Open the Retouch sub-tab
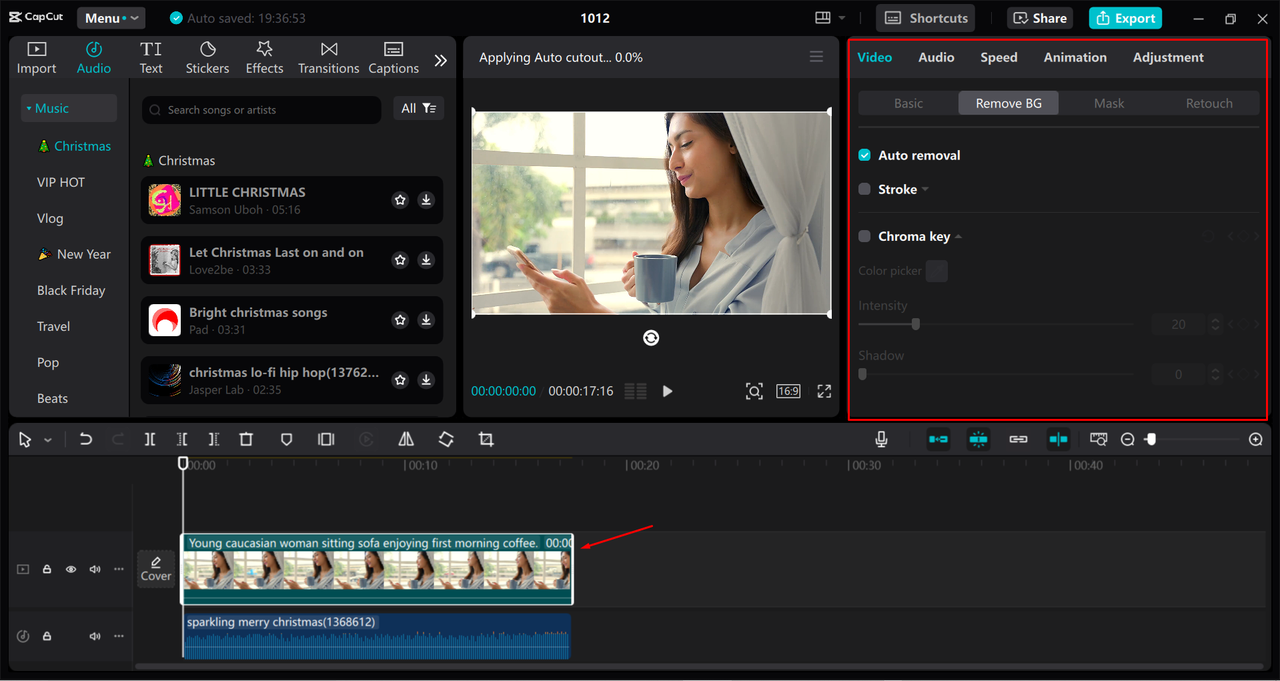The image size is (1280, 681). [x=1209, y=103]
